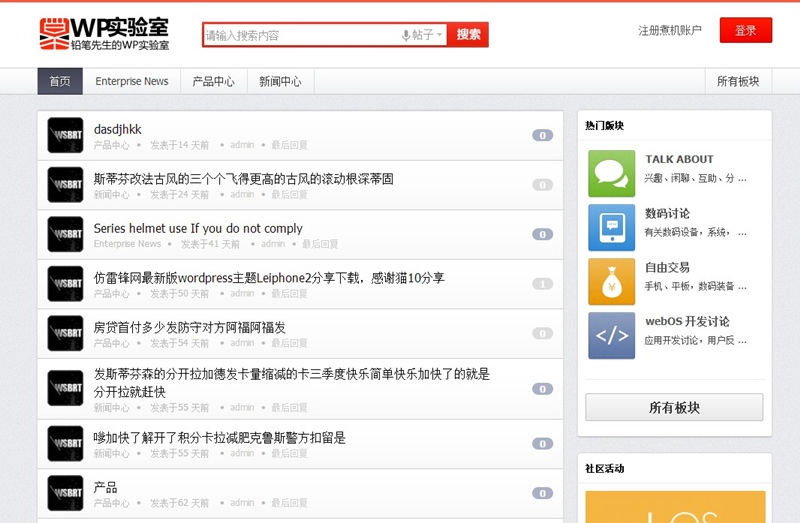Switch to the 产品中心 tab

click(213, 82)
